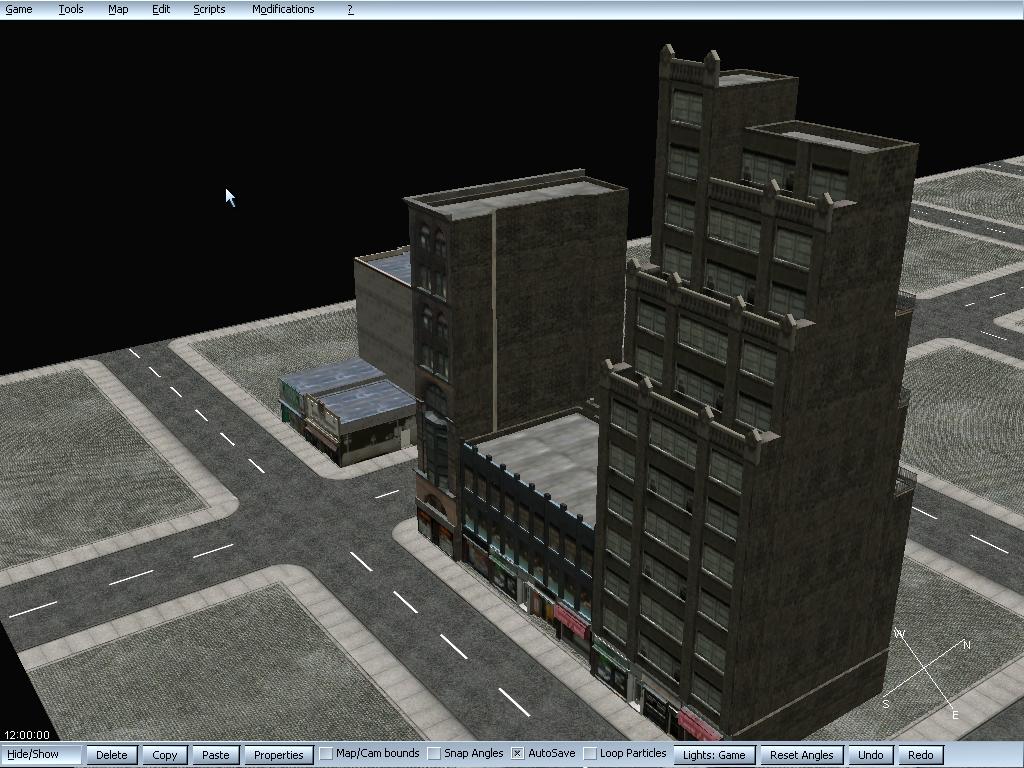Open the Scripts menu
This screenshot has width=1024, height=768.
tap(209, 9)
